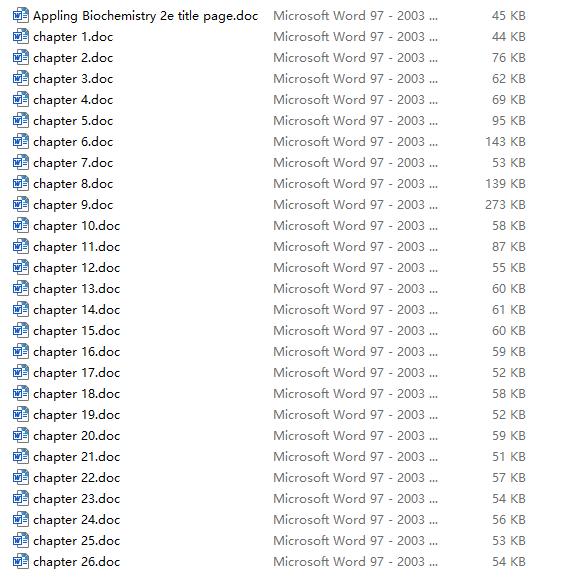Select file name 'chapter 13.doc'
Screen dimensions: 584x588
(x=77, y=289)
